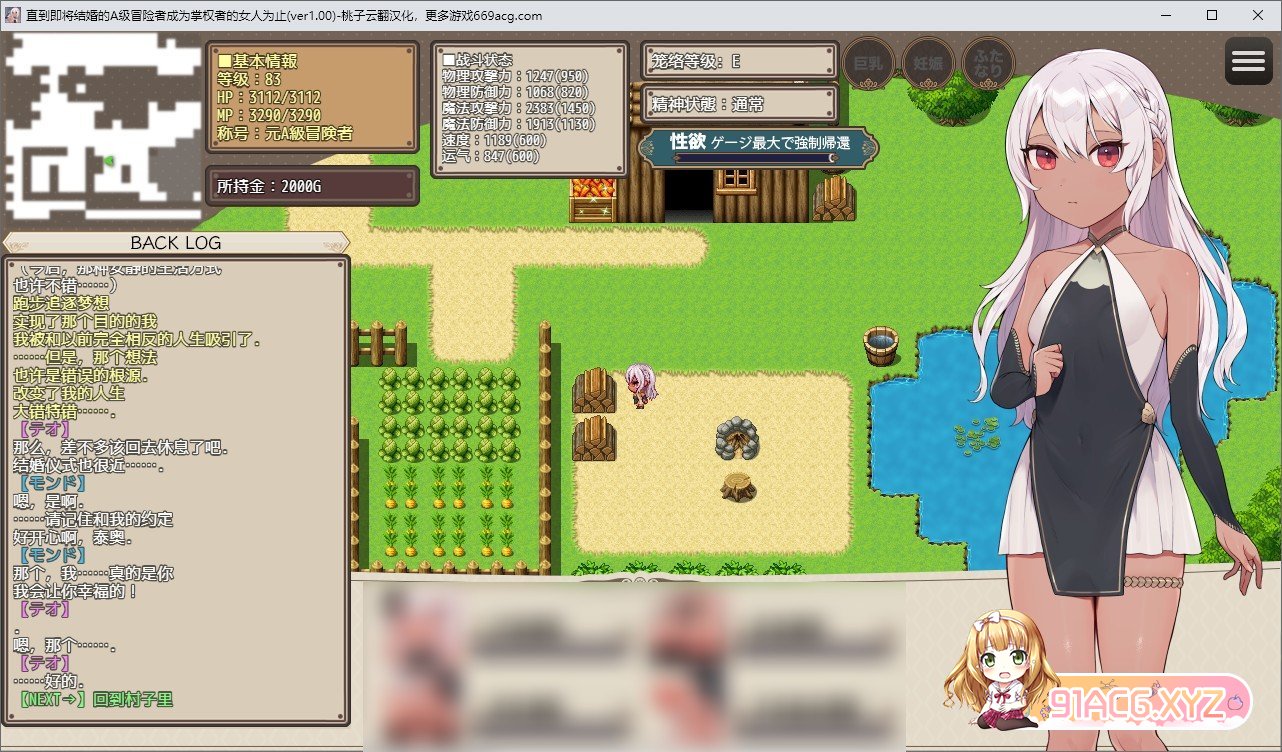
Task: Click the water bucket near the pond
Action: coord(880,346)
